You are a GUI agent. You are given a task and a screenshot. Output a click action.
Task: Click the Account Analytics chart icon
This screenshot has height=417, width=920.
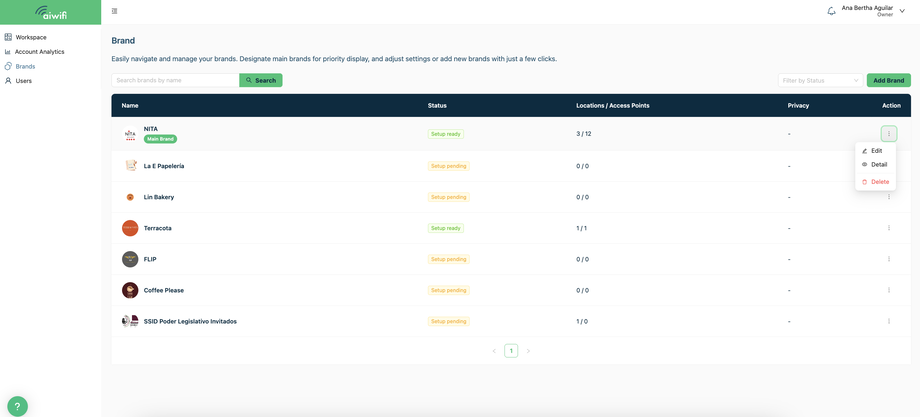[8, 52]
